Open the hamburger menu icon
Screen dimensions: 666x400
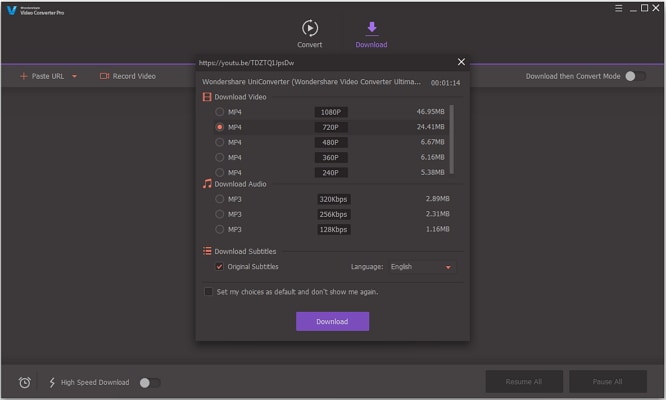point(618,8)
